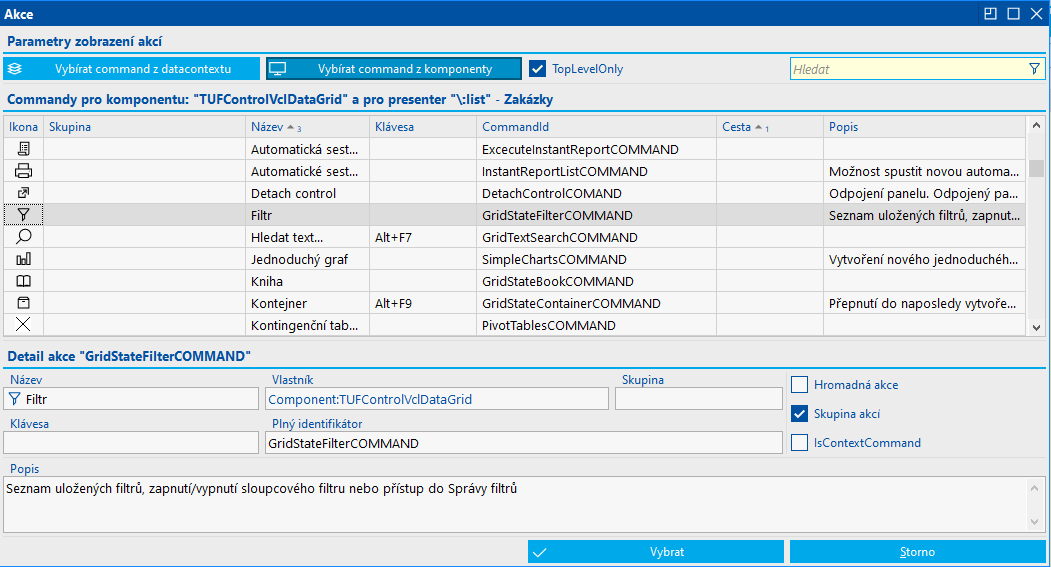Image resolution: width=1051 pixels, height=567 pixels.
Task: Select the DetachControlCOMAND cell
Action: (x=597, y=193)
